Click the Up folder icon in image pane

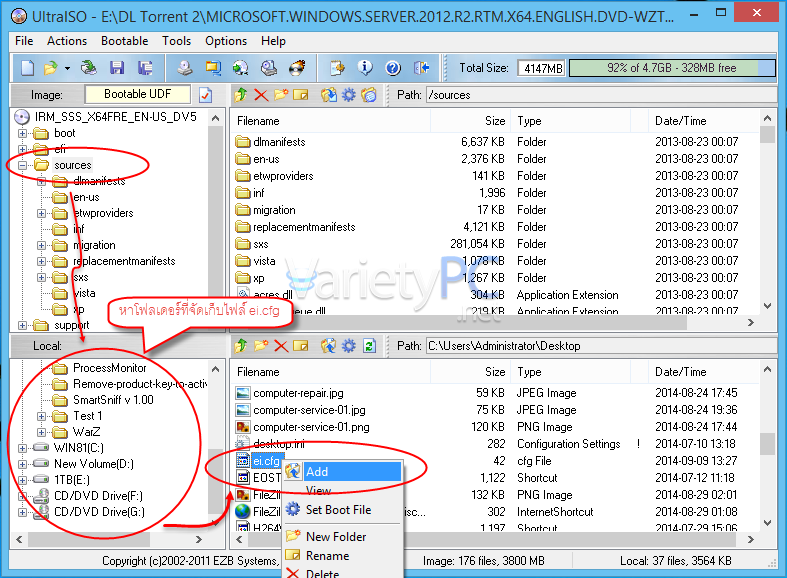(x=241, y=94)
